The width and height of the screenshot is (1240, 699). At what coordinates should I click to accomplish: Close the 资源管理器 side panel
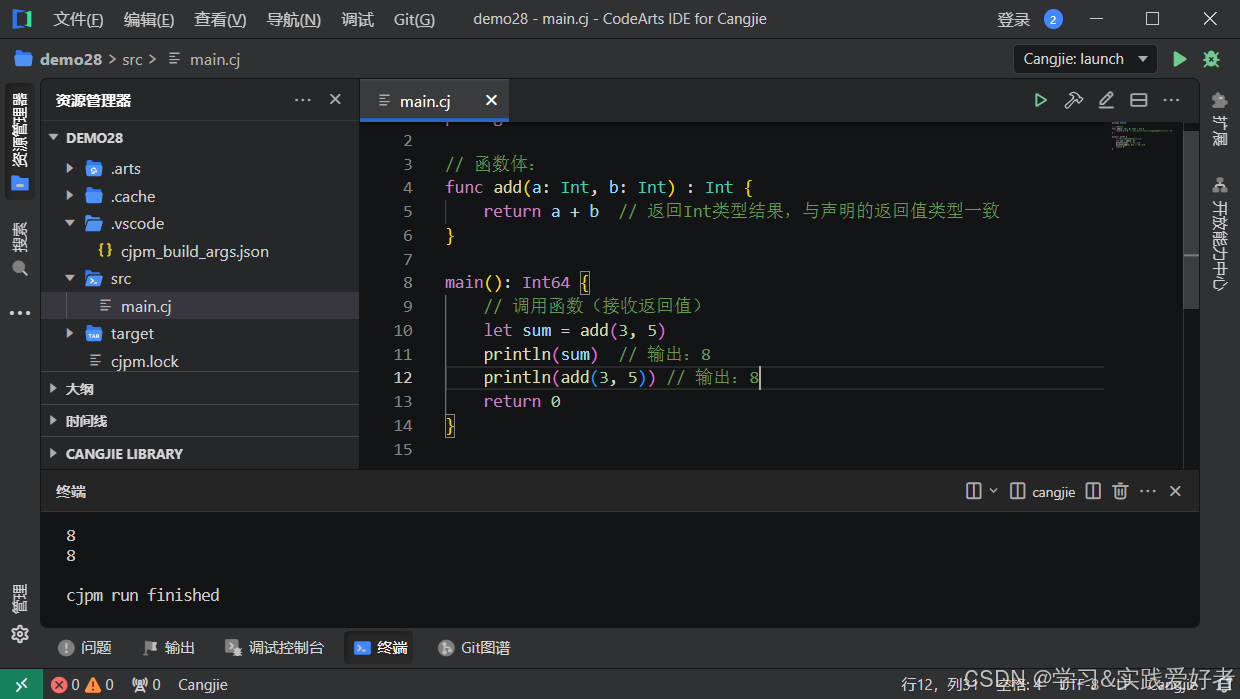(x=335, y=100)
